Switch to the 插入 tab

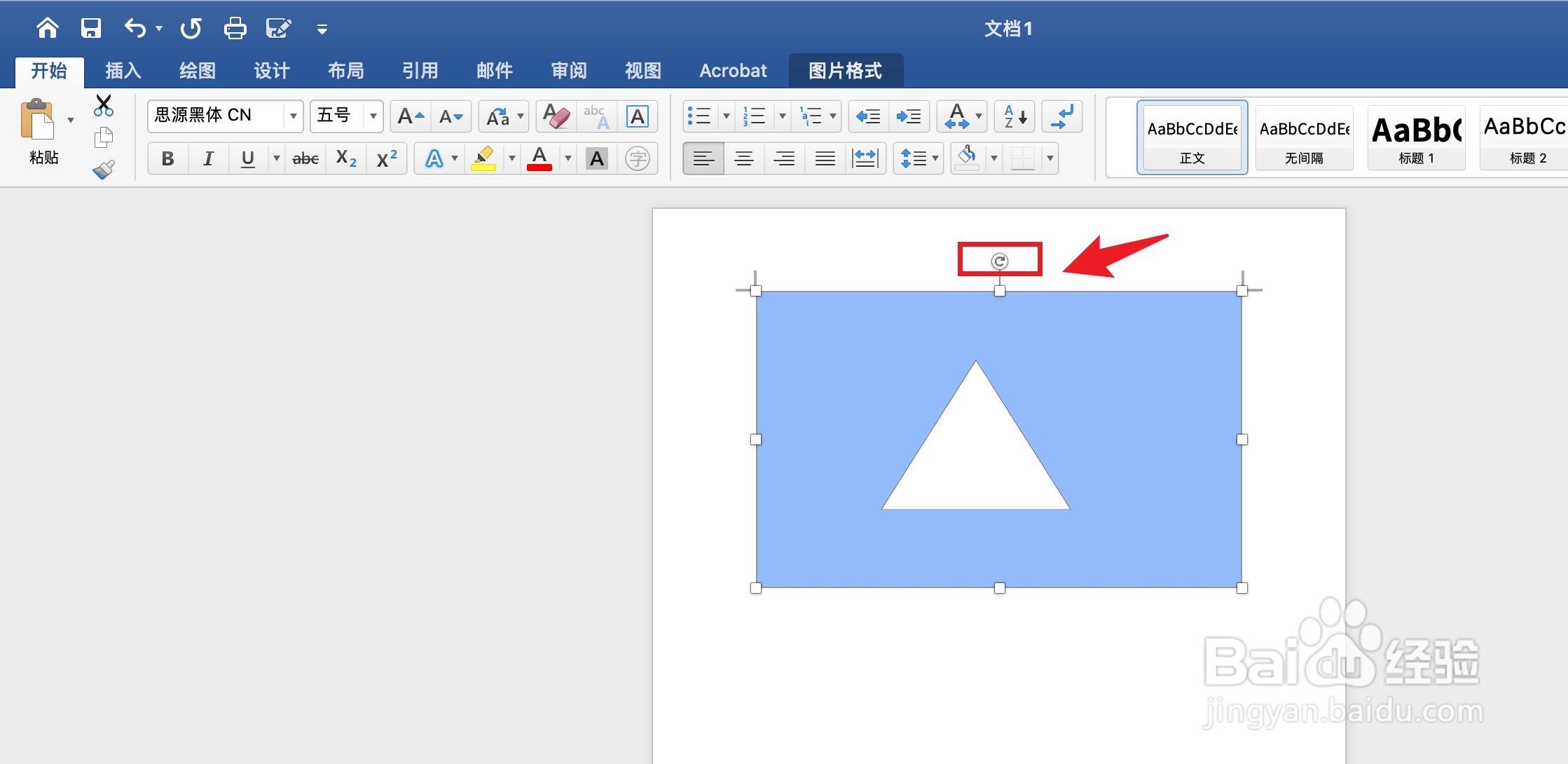pyautogui.click(x=123, y=71)
